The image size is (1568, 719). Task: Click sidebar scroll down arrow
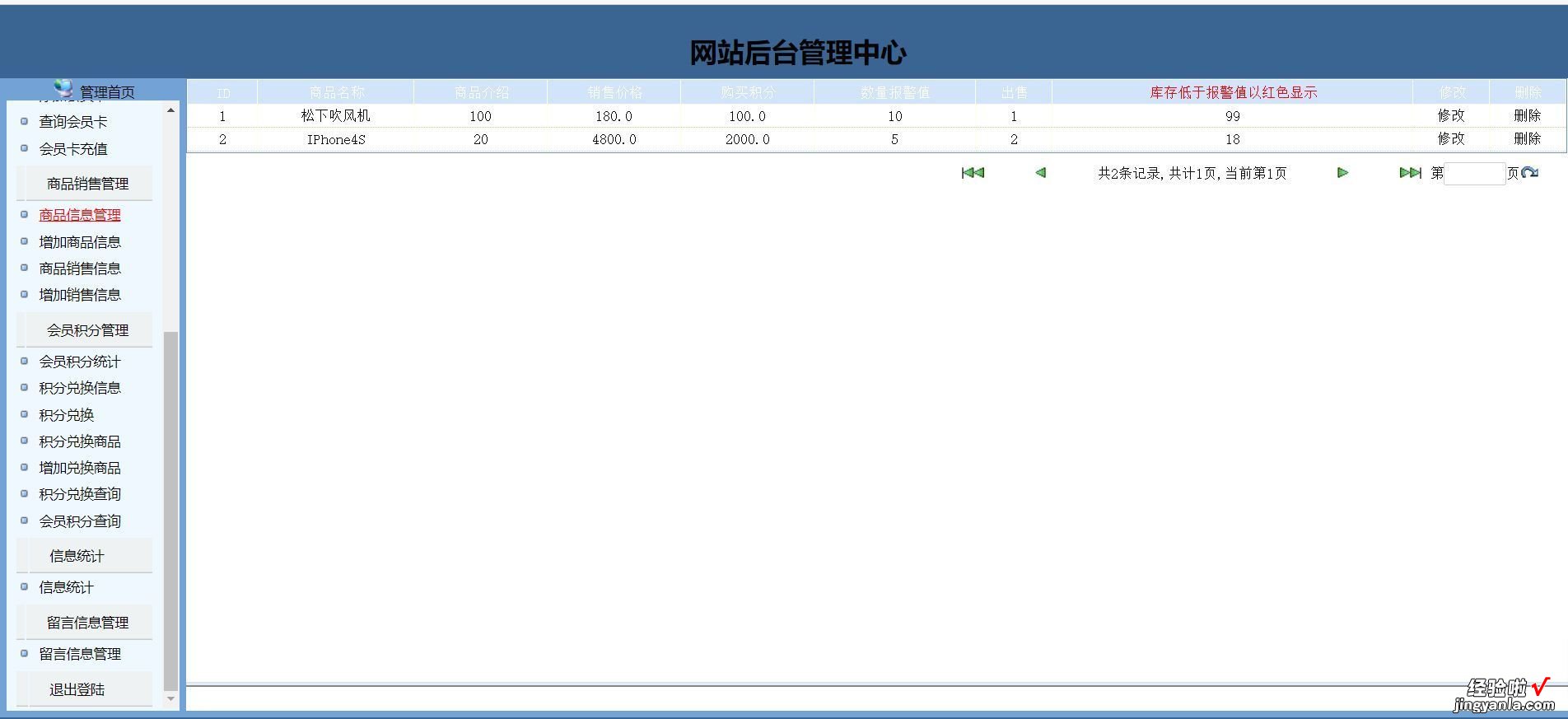[x=170, y=699]
